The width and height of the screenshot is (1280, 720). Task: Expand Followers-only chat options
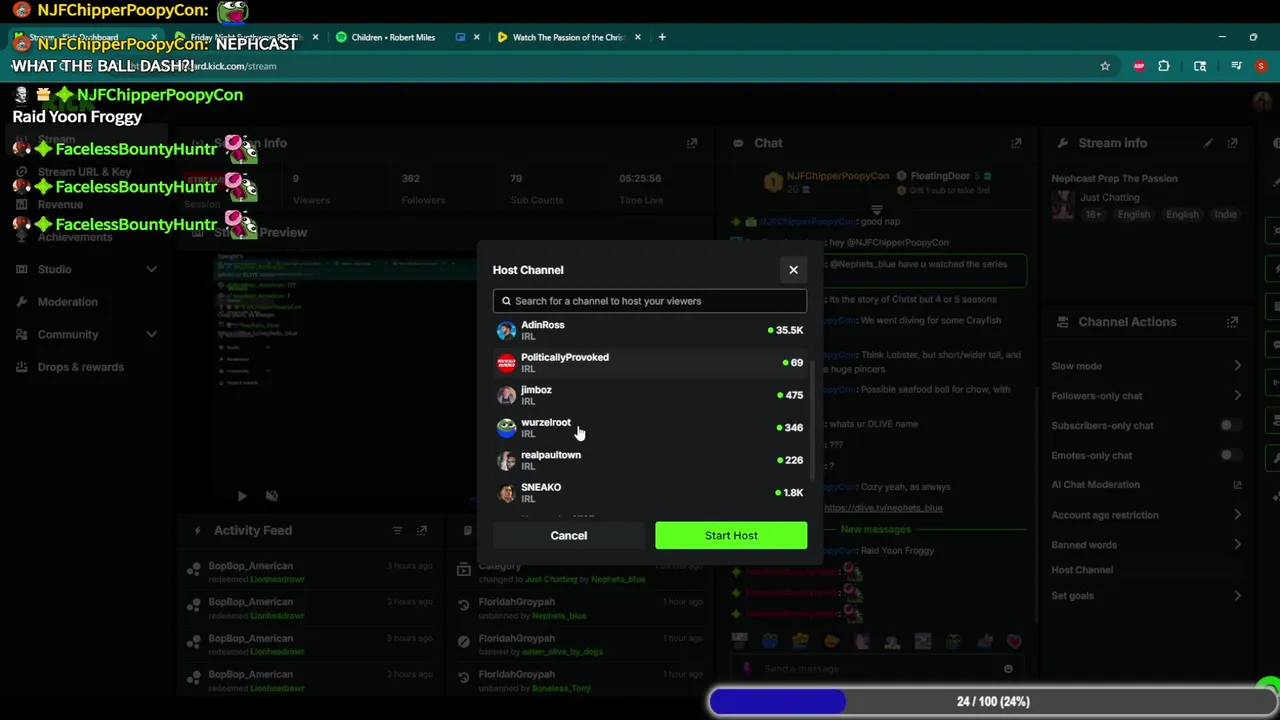tap(1237, 396)
